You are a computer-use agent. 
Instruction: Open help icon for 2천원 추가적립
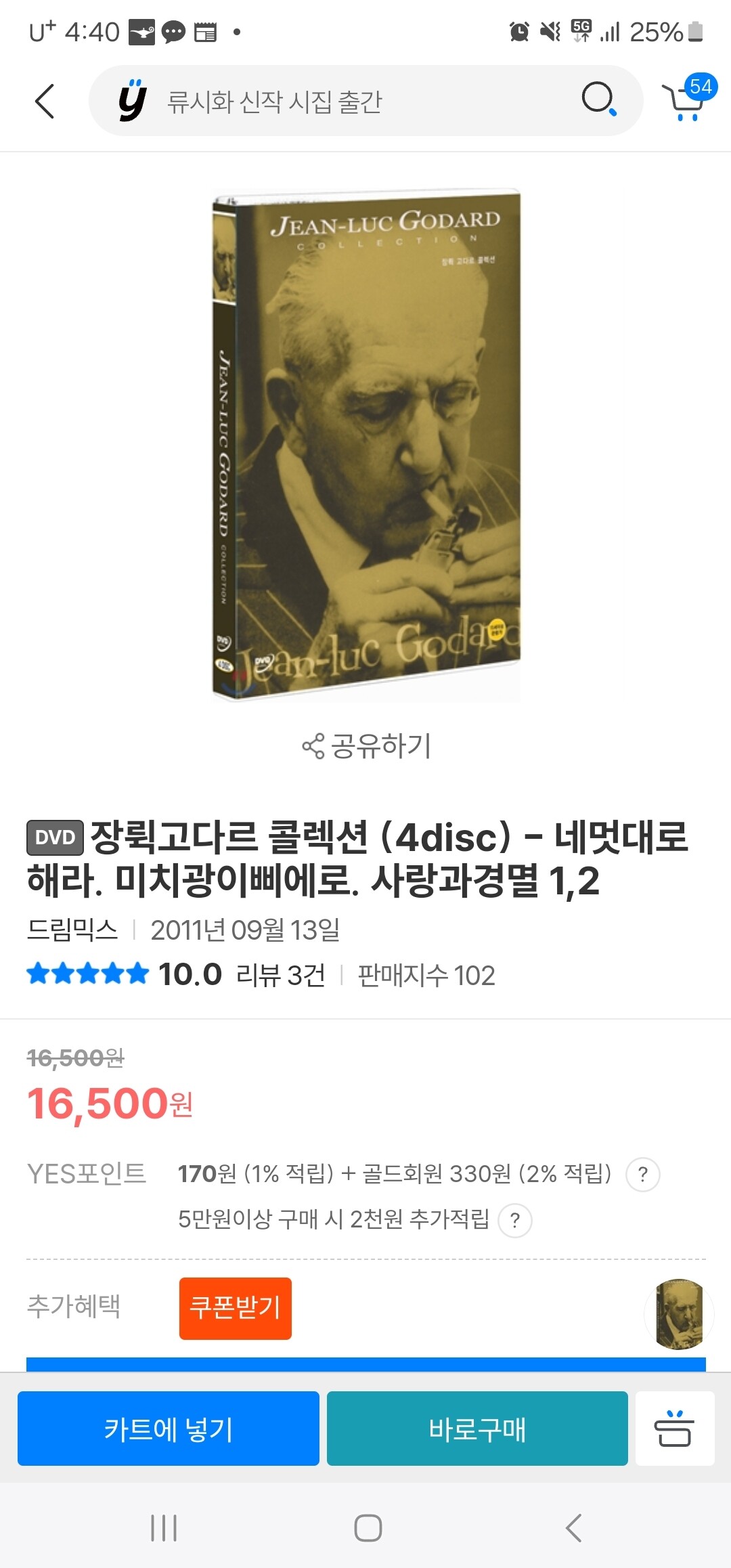[515, 1220]
